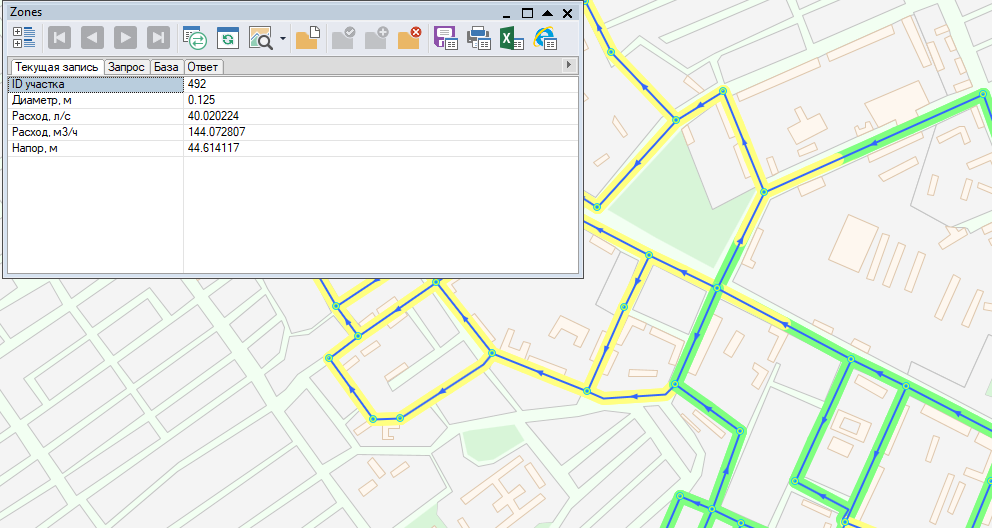Go to the first record
Viewport: 992px width, 528px height.
[x=59, y=39]
